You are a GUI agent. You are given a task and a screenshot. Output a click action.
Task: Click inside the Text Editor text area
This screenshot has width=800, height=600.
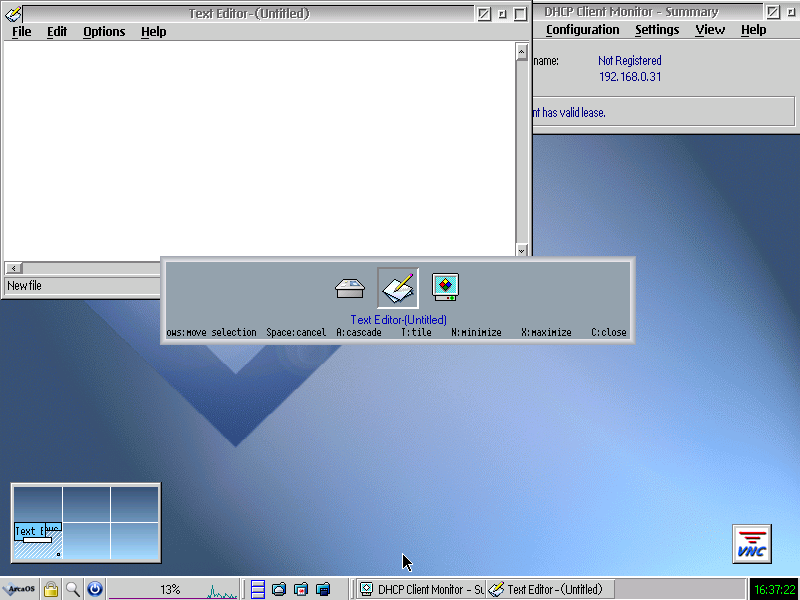tap(260, 150)
